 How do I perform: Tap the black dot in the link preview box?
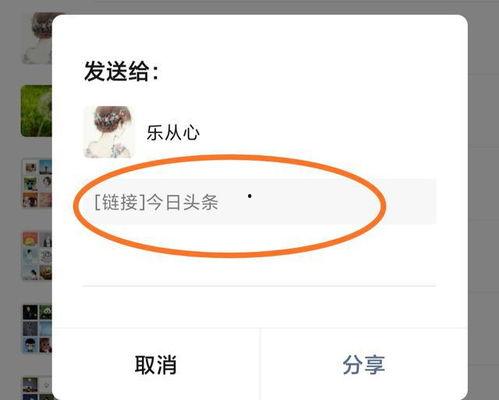250,196
